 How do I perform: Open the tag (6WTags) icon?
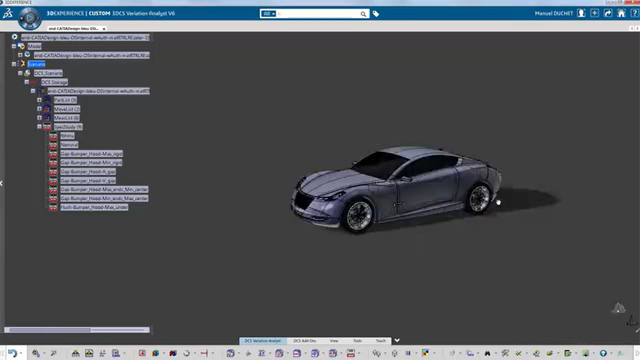click(376, 14)
